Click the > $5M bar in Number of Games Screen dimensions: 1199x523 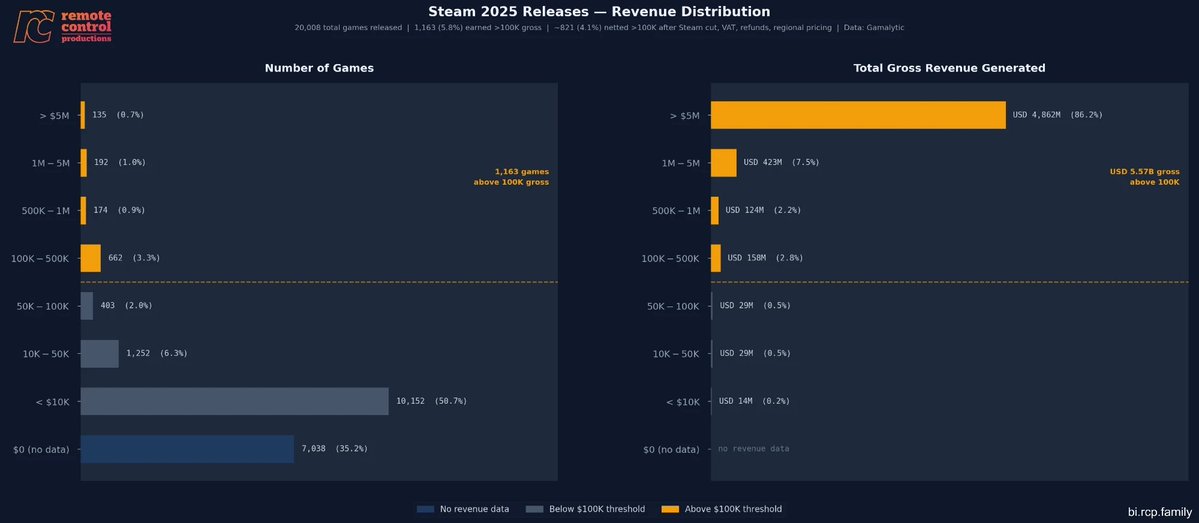tap(83, 115)
